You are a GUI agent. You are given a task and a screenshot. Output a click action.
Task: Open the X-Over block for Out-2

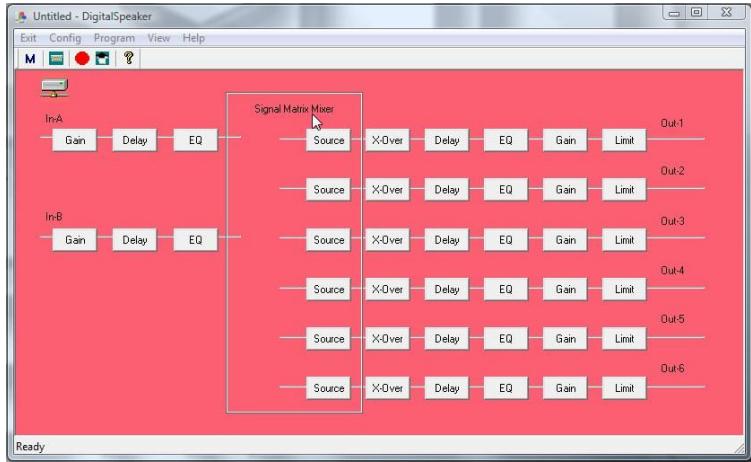[x=387, y=190]
